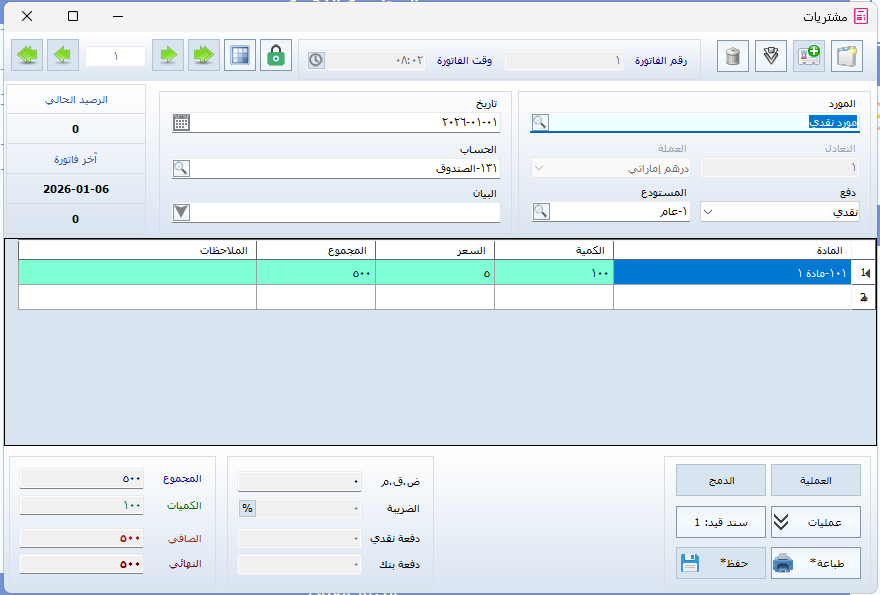Click the الدمج button
The height and width of the screenshot is (595, 880).
[721, 480]
